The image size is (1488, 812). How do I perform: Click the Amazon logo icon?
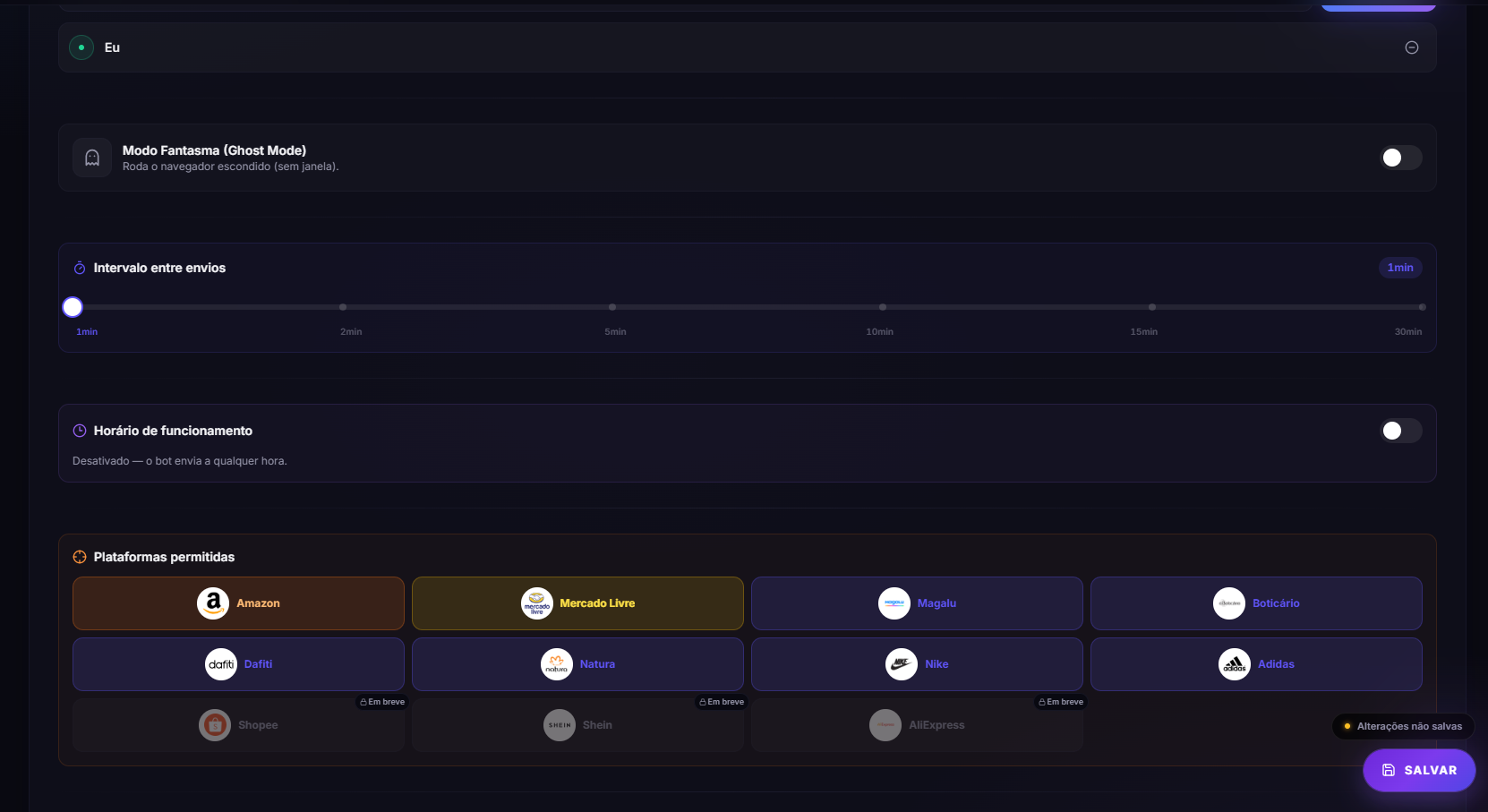(213, 603)
